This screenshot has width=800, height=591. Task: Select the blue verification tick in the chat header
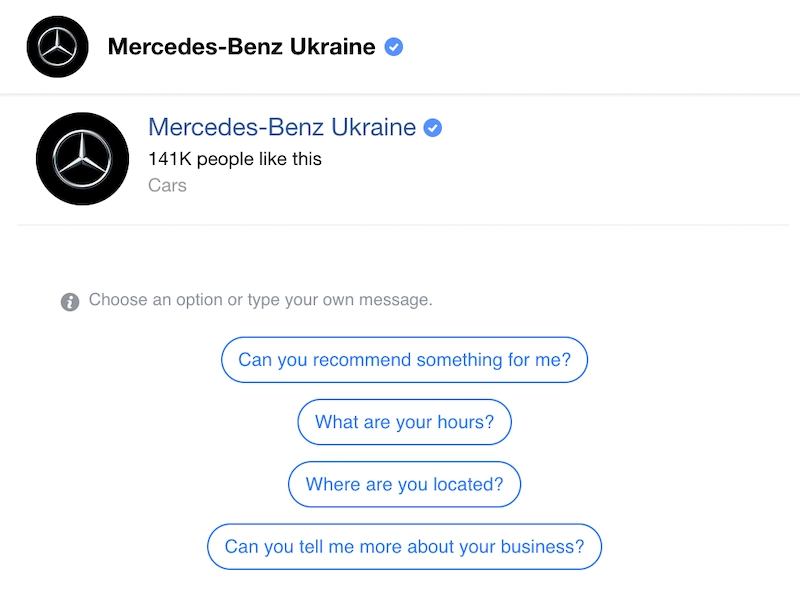tap(394, 46)
